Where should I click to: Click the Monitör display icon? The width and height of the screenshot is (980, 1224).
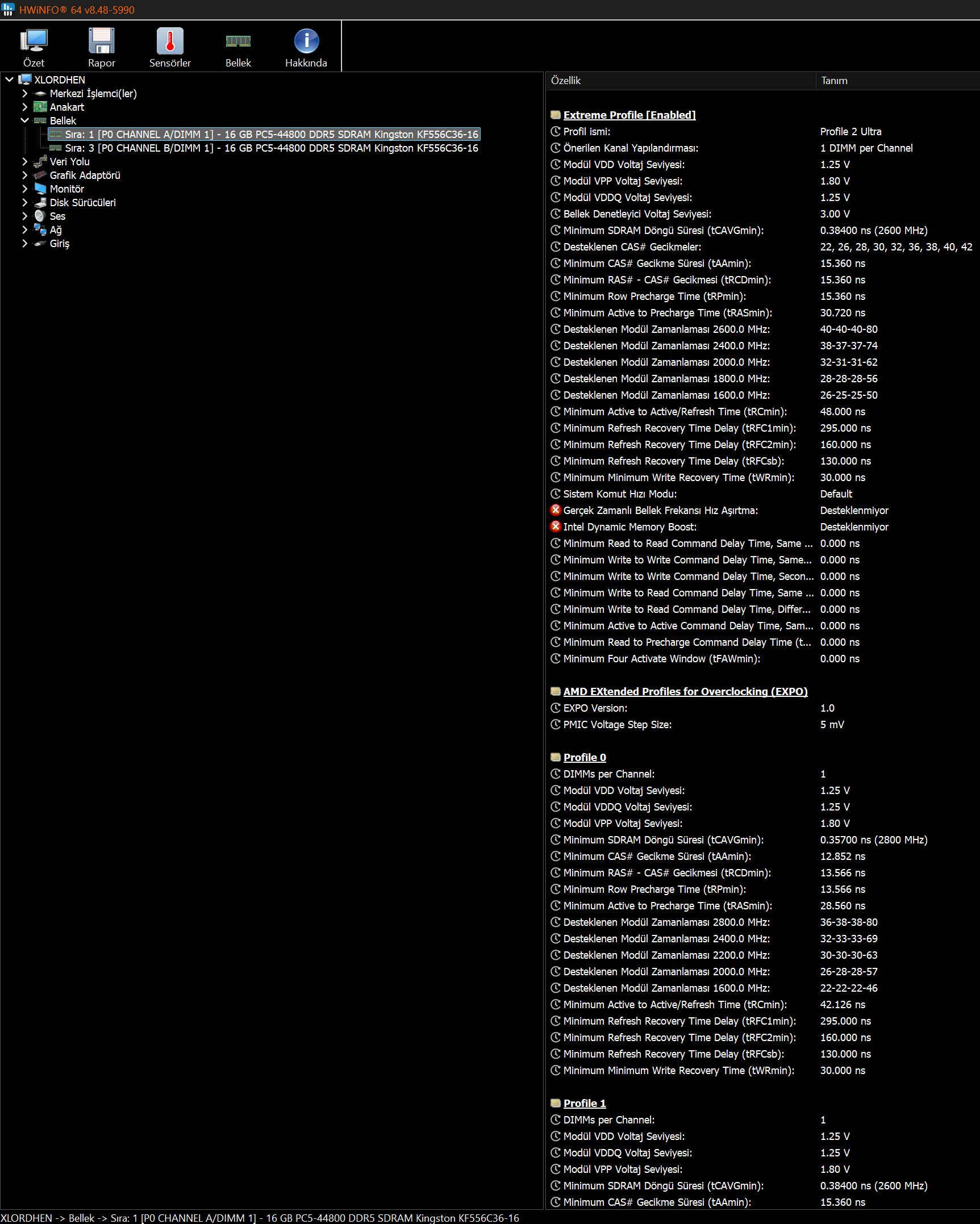click(x=40, y=189)
